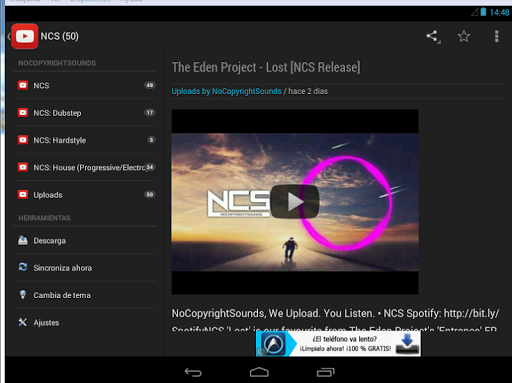Tap the Android recent apps button
This screenshot has height=383, width=512.
point(325,372)
